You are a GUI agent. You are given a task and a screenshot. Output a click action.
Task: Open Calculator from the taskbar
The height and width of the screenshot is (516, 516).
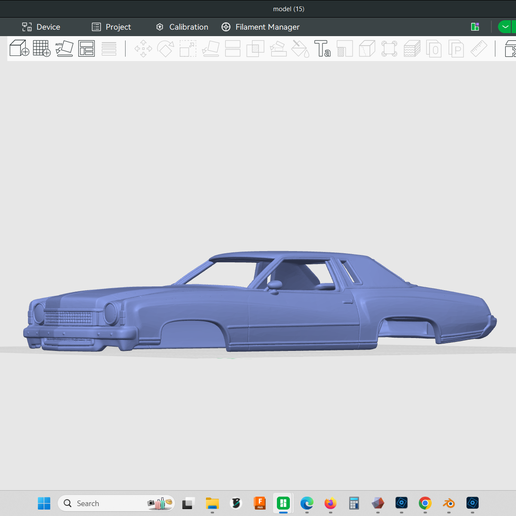pyautogui.click(x=354, y=503)
